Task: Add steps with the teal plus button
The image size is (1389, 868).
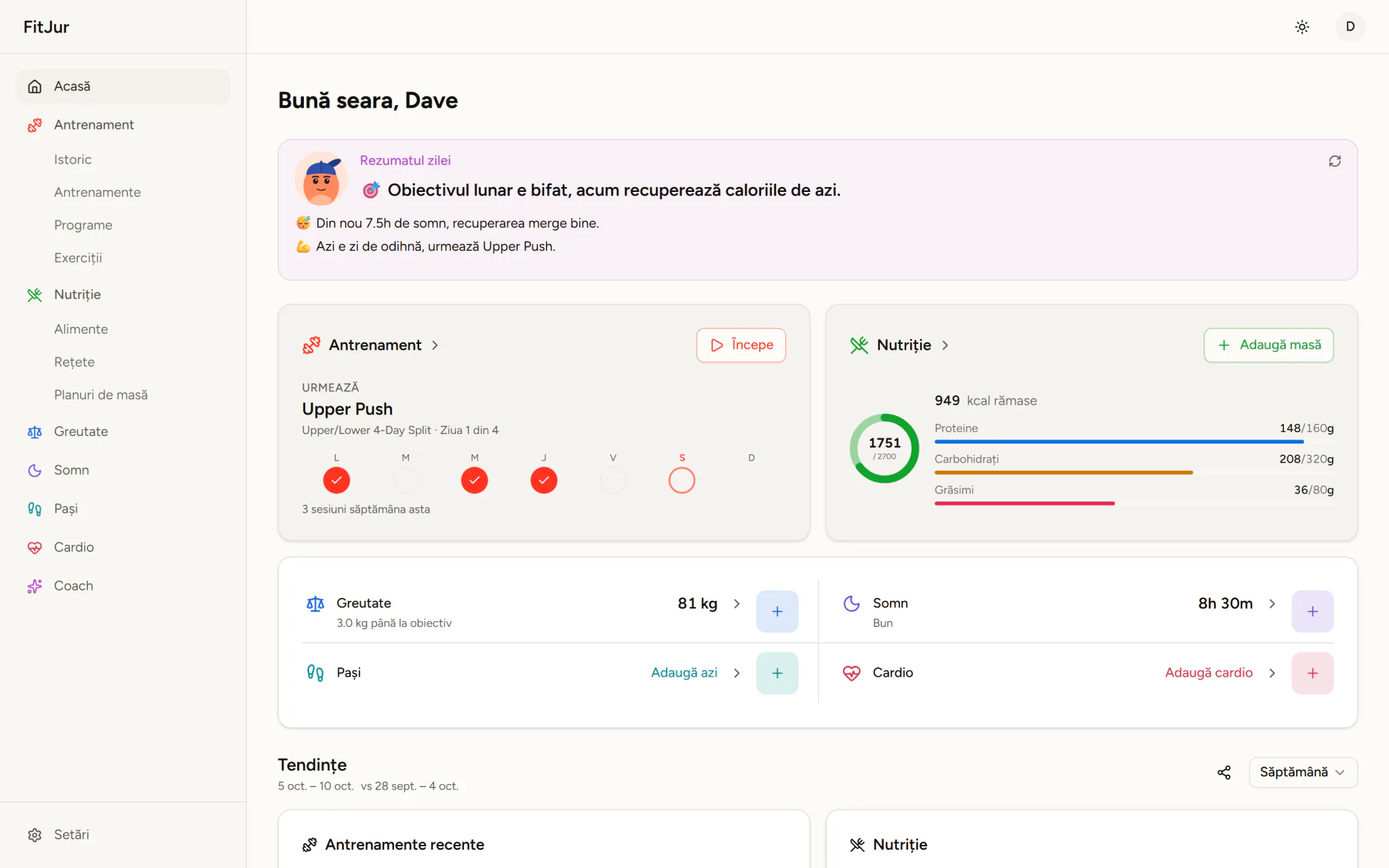Action: (x=777, y=673)
